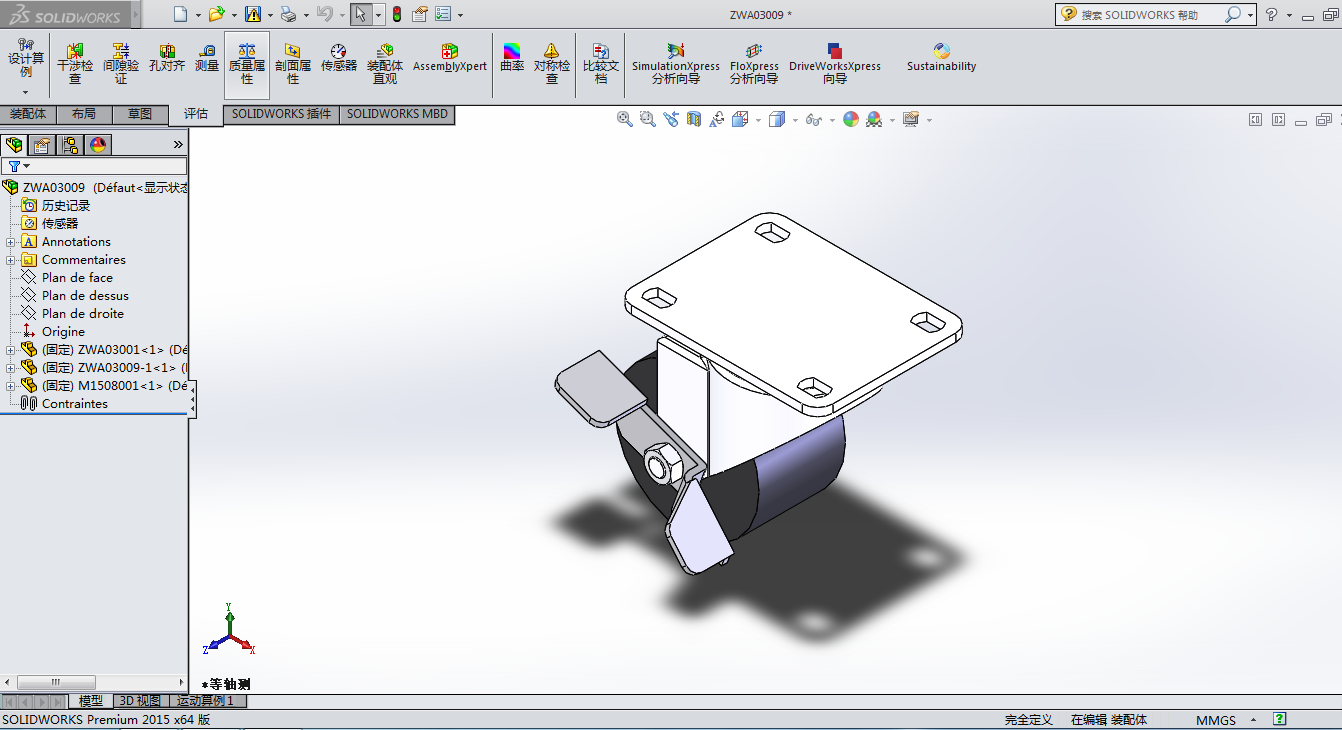Select the 装配体 (Assembly) ribbon tab
The width and height of the screenshot is (1342, 730).
click(x=28, y=114)
